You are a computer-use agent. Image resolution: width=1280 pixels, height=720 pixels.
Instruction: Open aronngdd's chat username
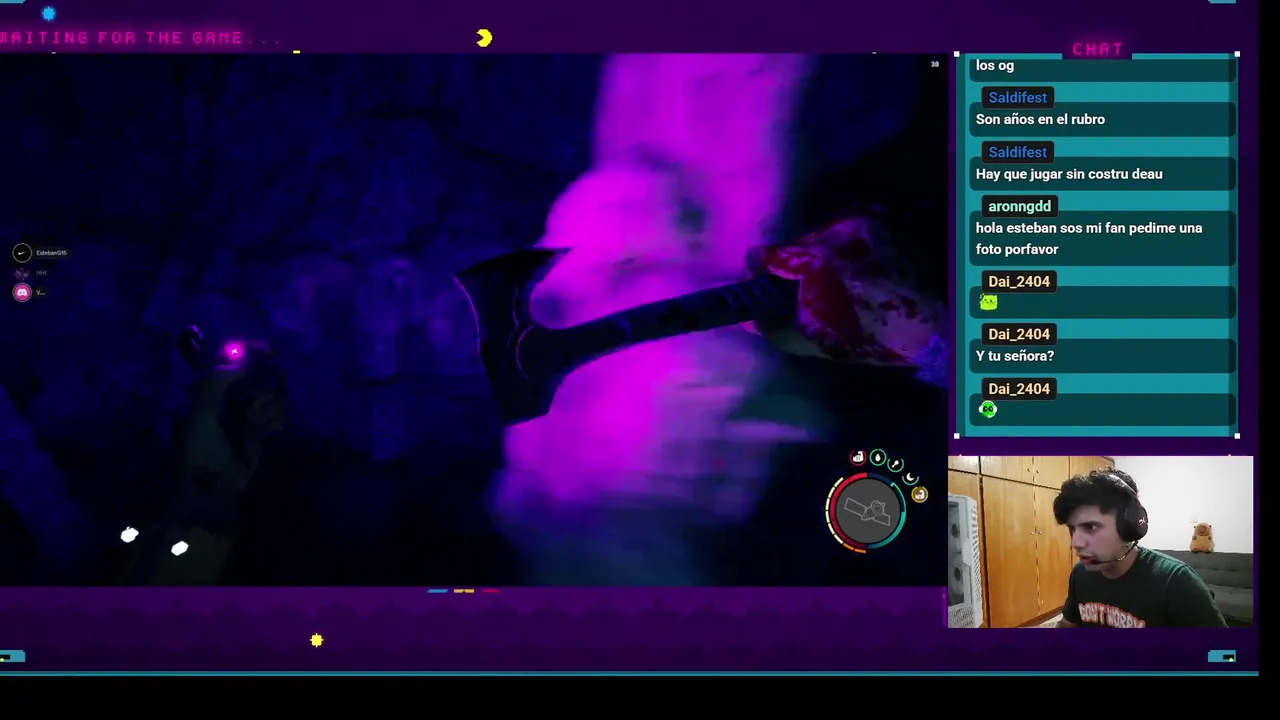click(1019, 206)
